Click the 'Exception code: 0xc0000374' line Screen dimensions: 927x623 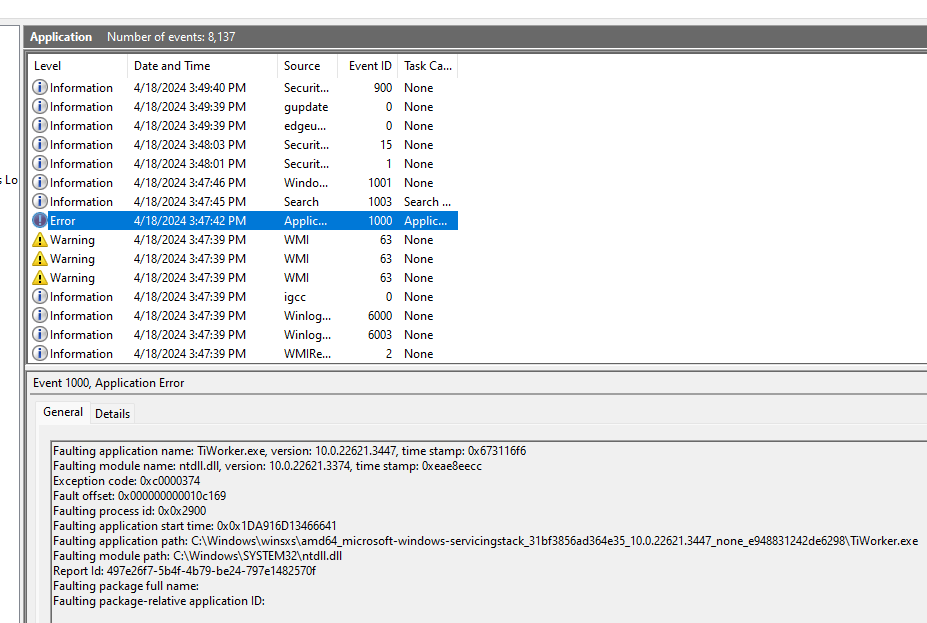[x=127, y=481]
